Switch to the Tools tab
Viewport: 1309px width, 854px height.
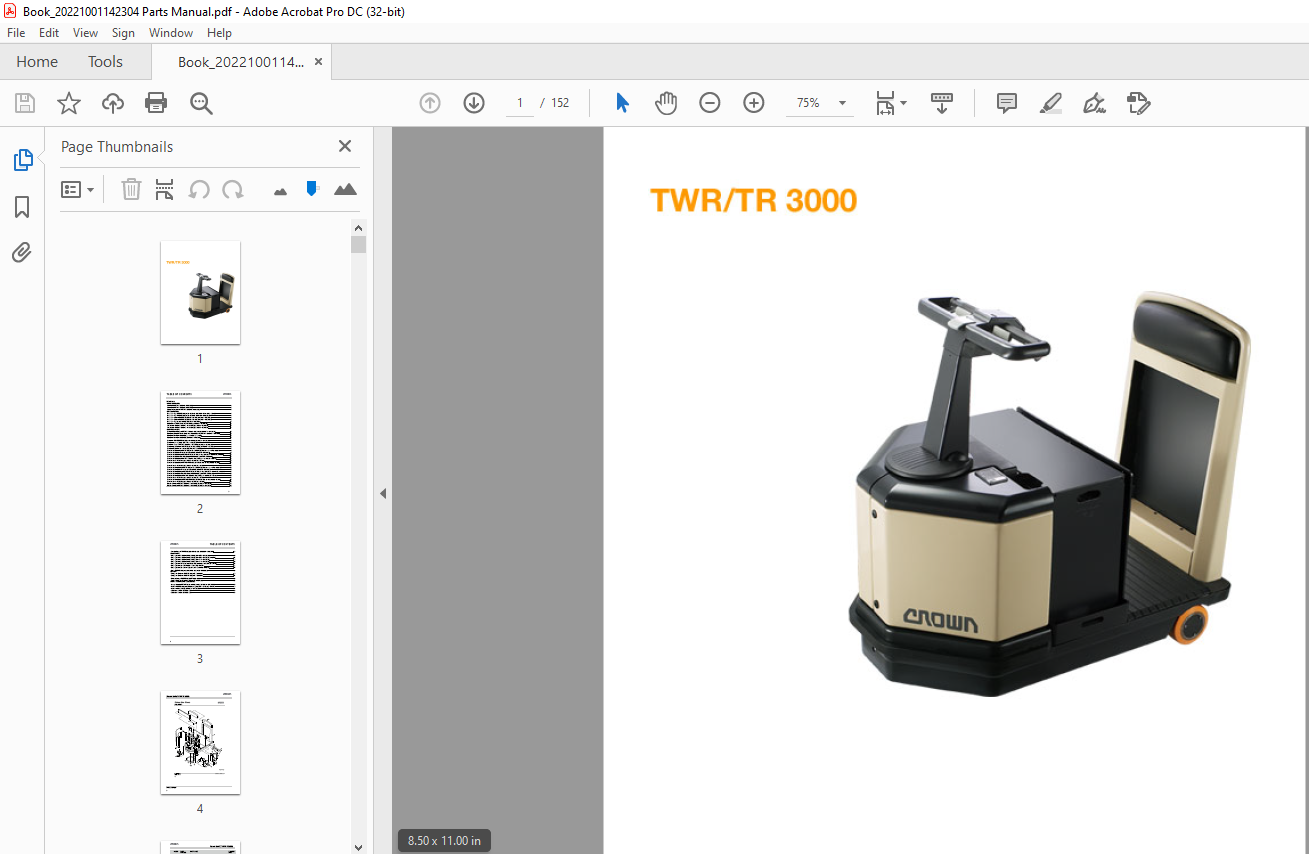[x=105, y=62]
